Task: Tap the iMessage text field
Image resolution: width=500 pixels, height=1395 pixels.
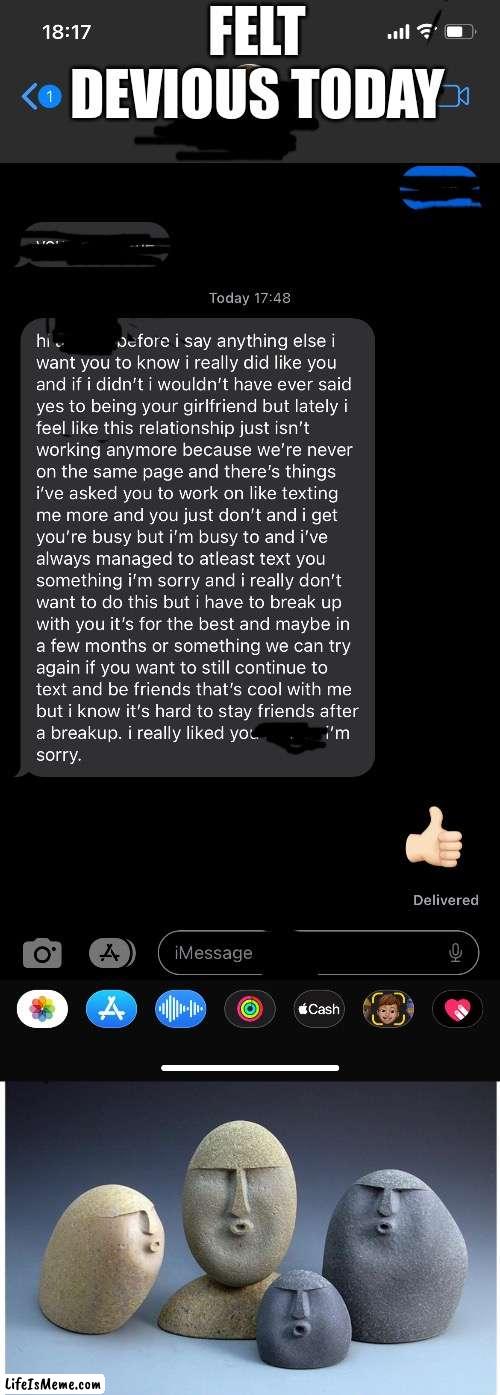Action: pyautogui.click(x=318, y=953)
